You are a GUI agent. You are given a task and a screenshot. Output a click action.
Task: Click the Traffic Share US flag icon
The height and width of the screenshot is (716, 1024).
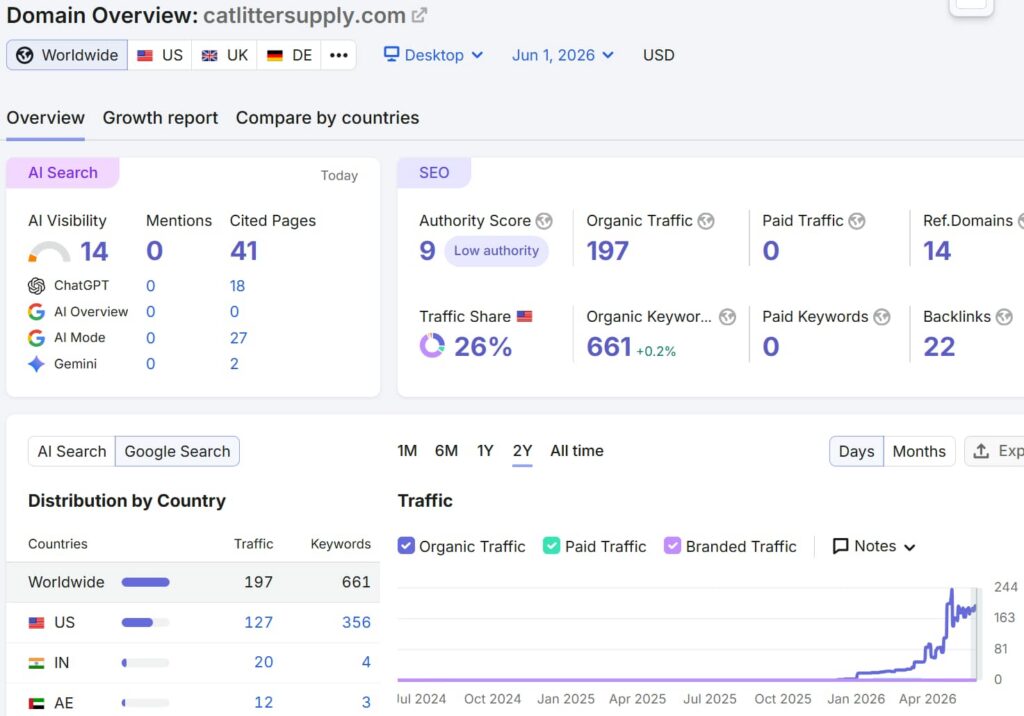524,316
